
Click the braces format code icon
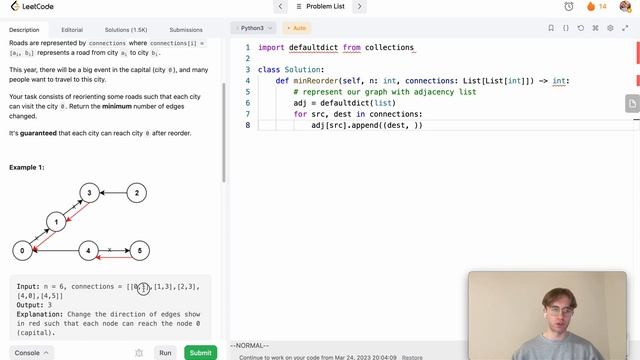point(566,28)
